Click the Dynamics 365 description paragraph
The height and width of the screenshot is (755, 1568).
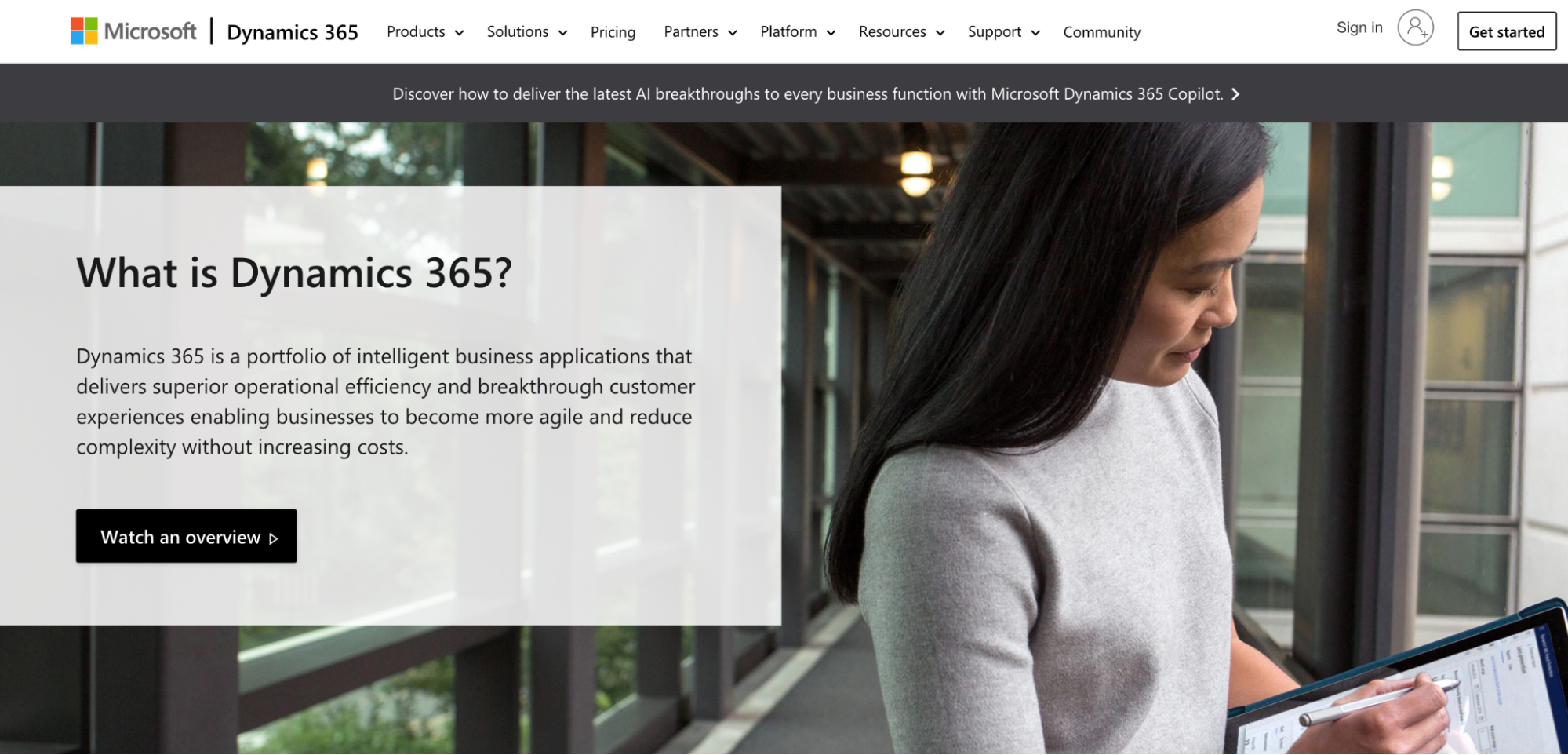[385, 402]
